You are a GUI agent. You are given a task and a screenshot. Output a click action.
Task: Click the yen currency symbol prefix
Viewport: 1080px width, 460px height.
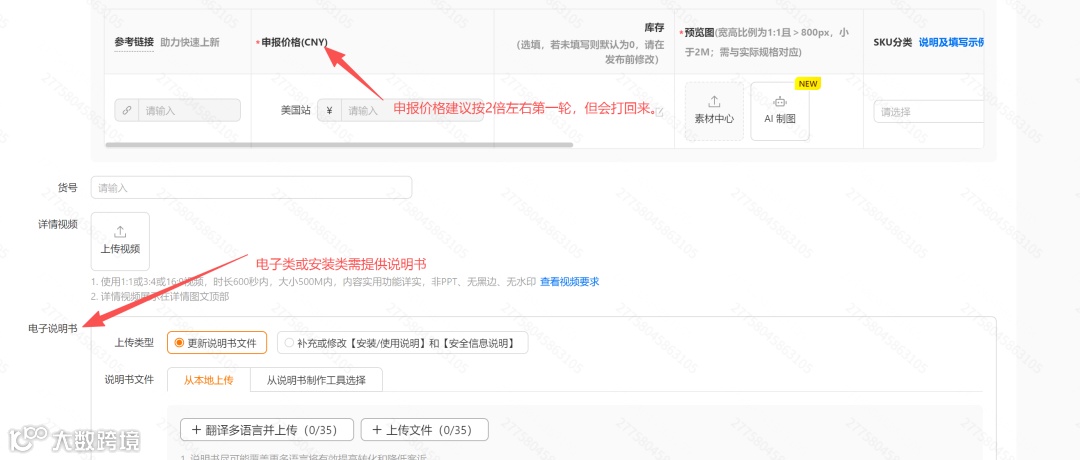[329, 110]
